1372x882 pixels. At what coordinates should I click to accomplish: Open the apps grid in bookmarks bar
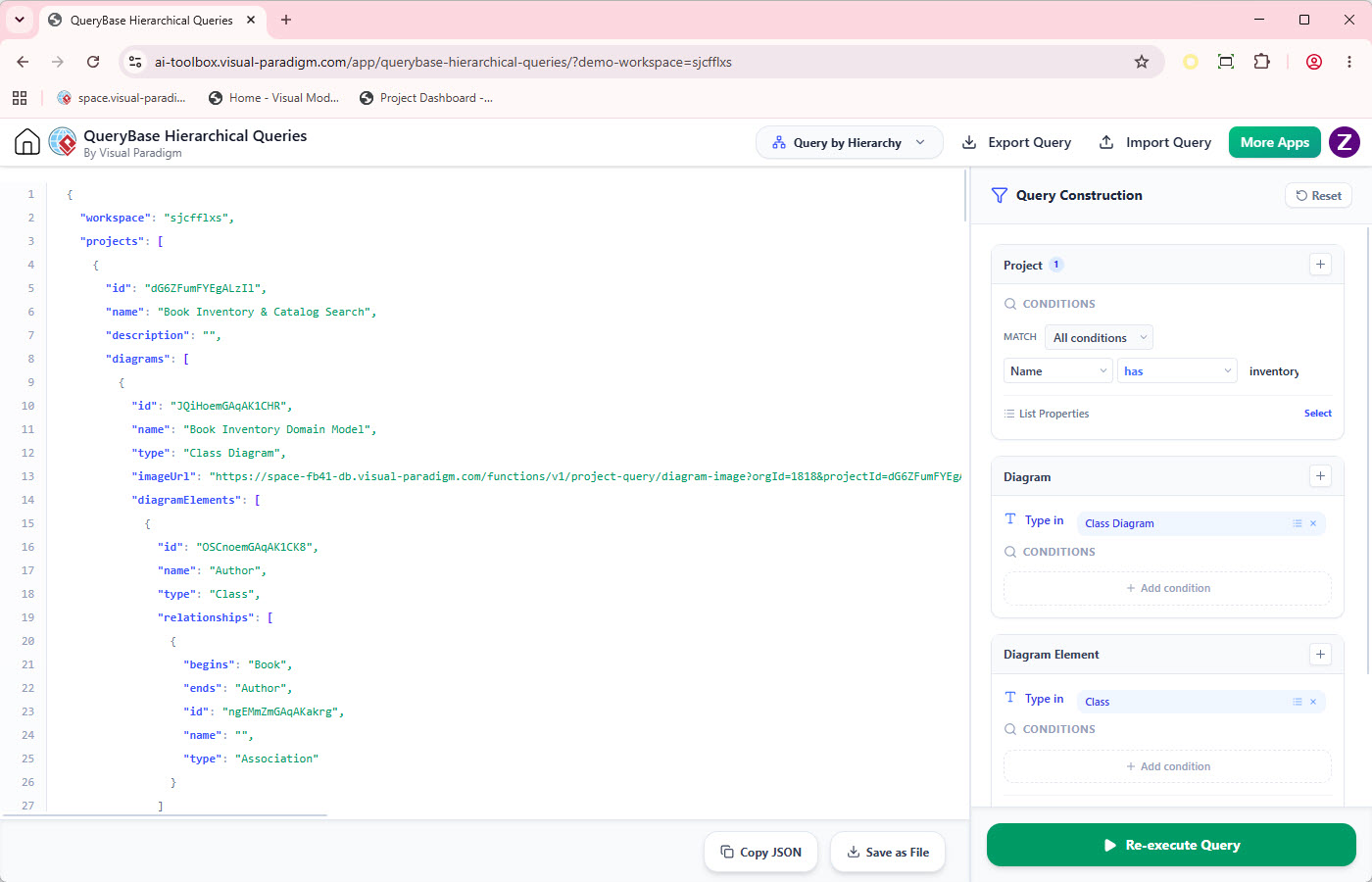(x=20, y=98)
